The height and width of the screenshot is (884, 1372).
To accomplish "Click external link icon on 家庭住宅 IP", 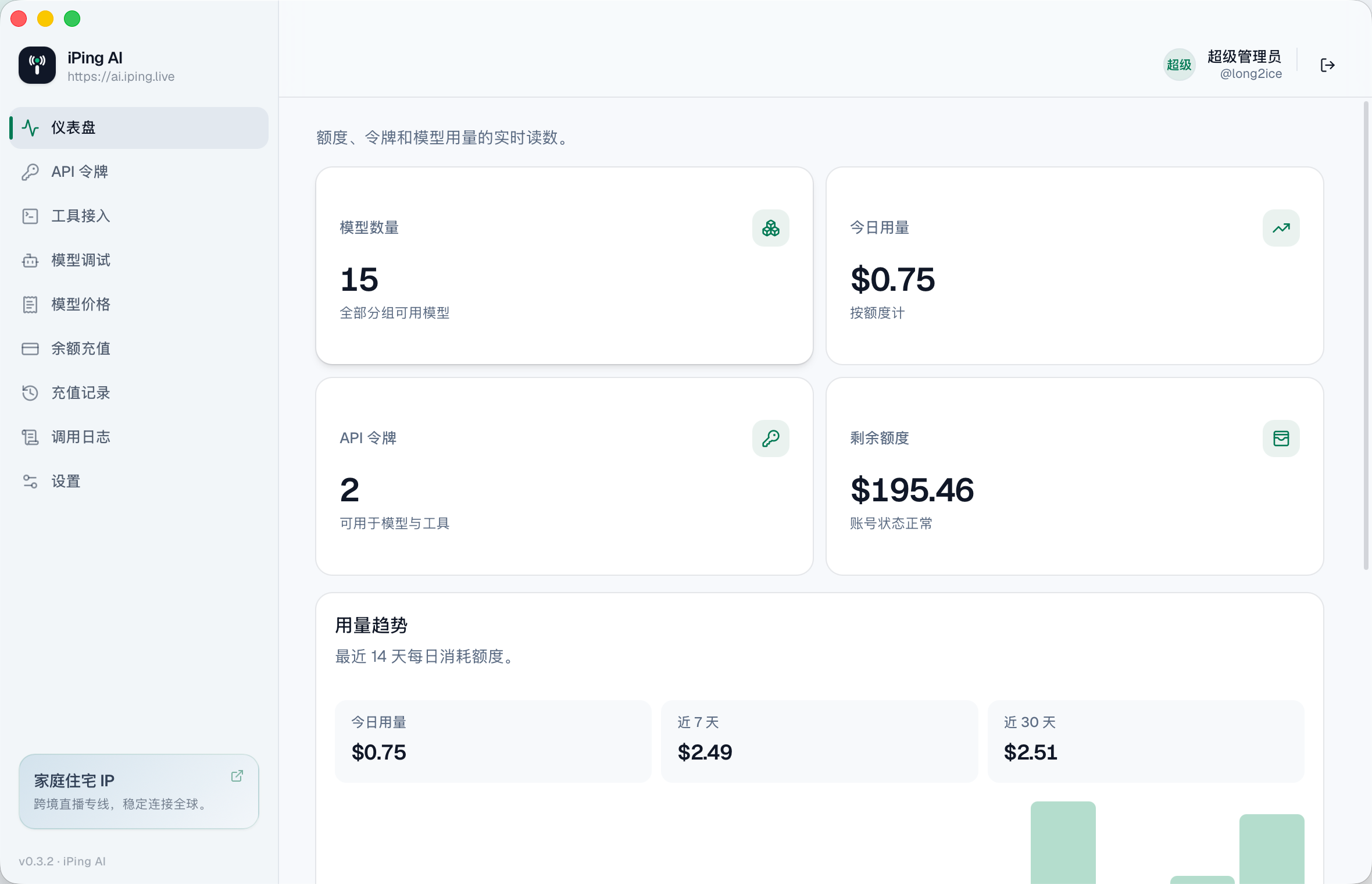I will pos(237,776).
